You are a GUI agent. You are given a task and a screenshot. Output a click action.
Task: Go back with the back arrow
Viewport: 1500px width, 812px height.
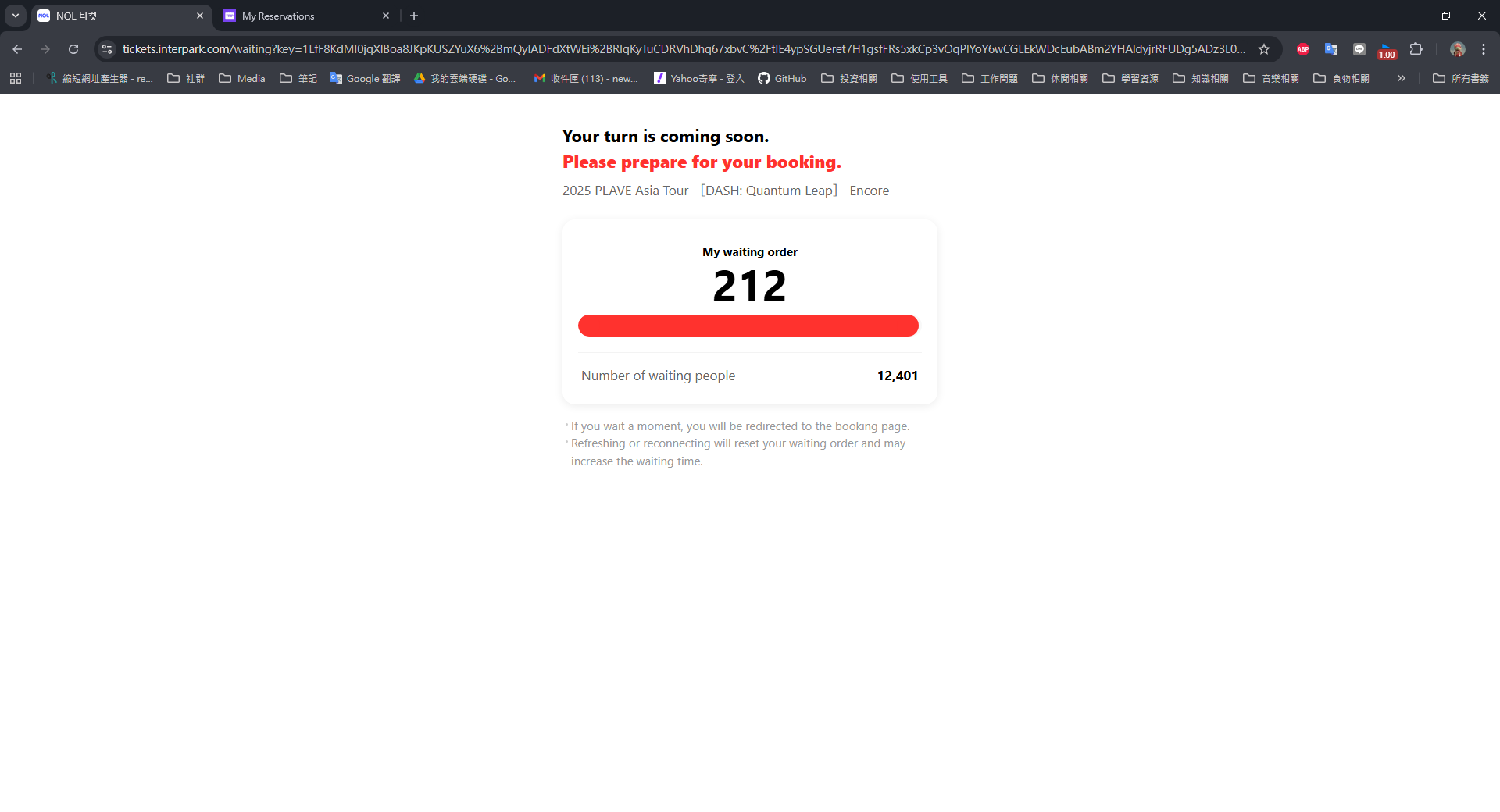[17, 49]
